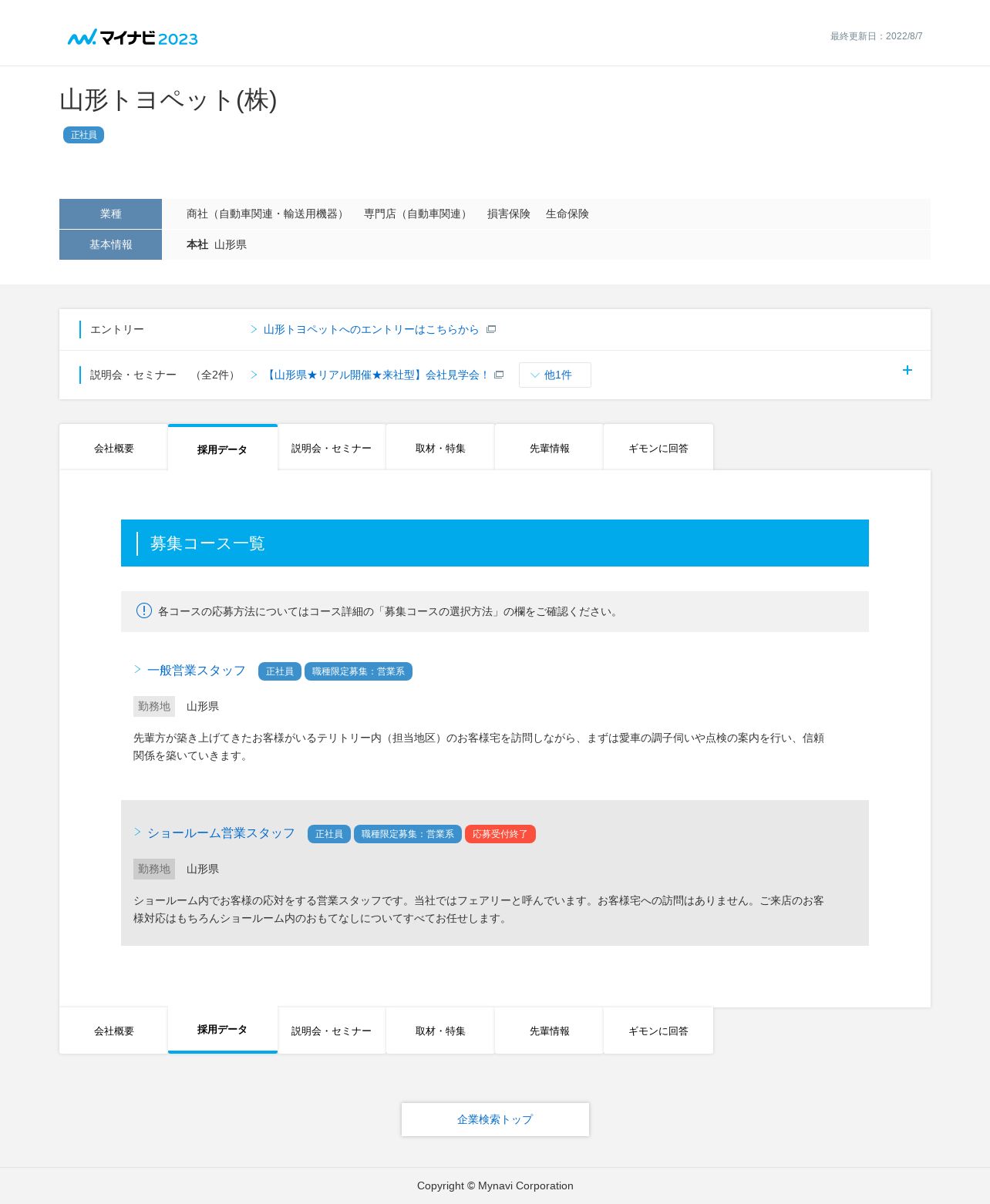Image resolution: width=990 pixels, height=1204 pixels.
Task: Click the external-link icon after 会社見学会 link
Action: pyautogui.click(x=499, y=375)
